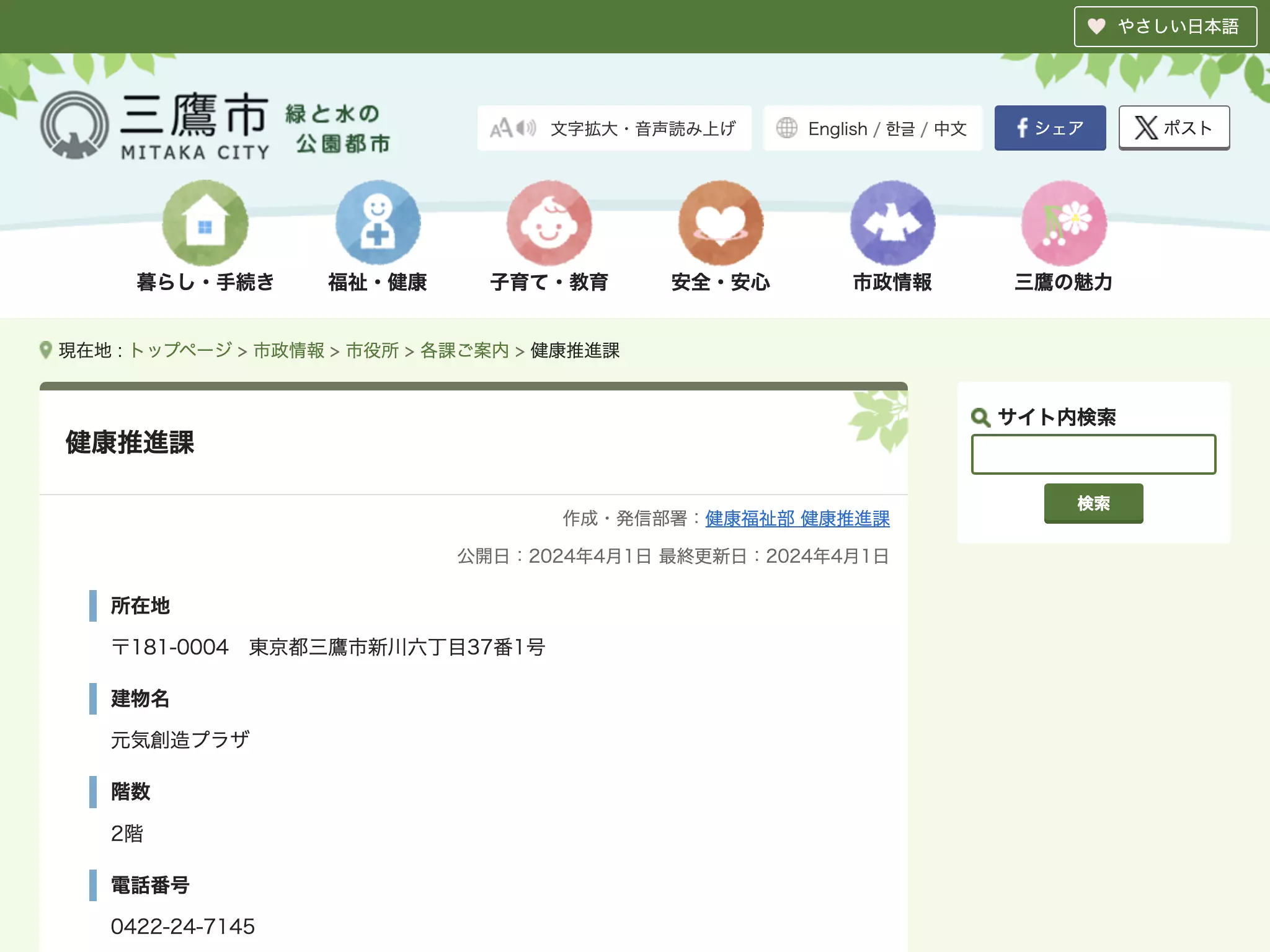Click the green 検索 button
1270x952 pixels.
[x=1093, y=503]
